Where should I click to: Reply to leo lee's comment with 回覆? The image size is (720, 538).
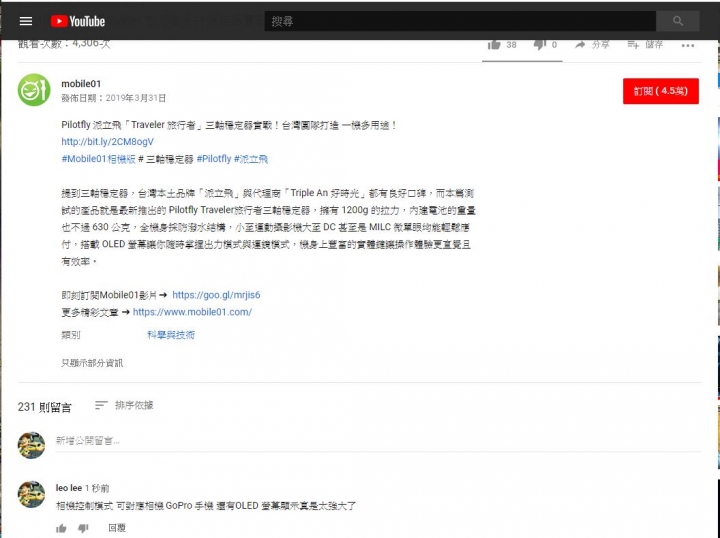[x=117, y=528]
